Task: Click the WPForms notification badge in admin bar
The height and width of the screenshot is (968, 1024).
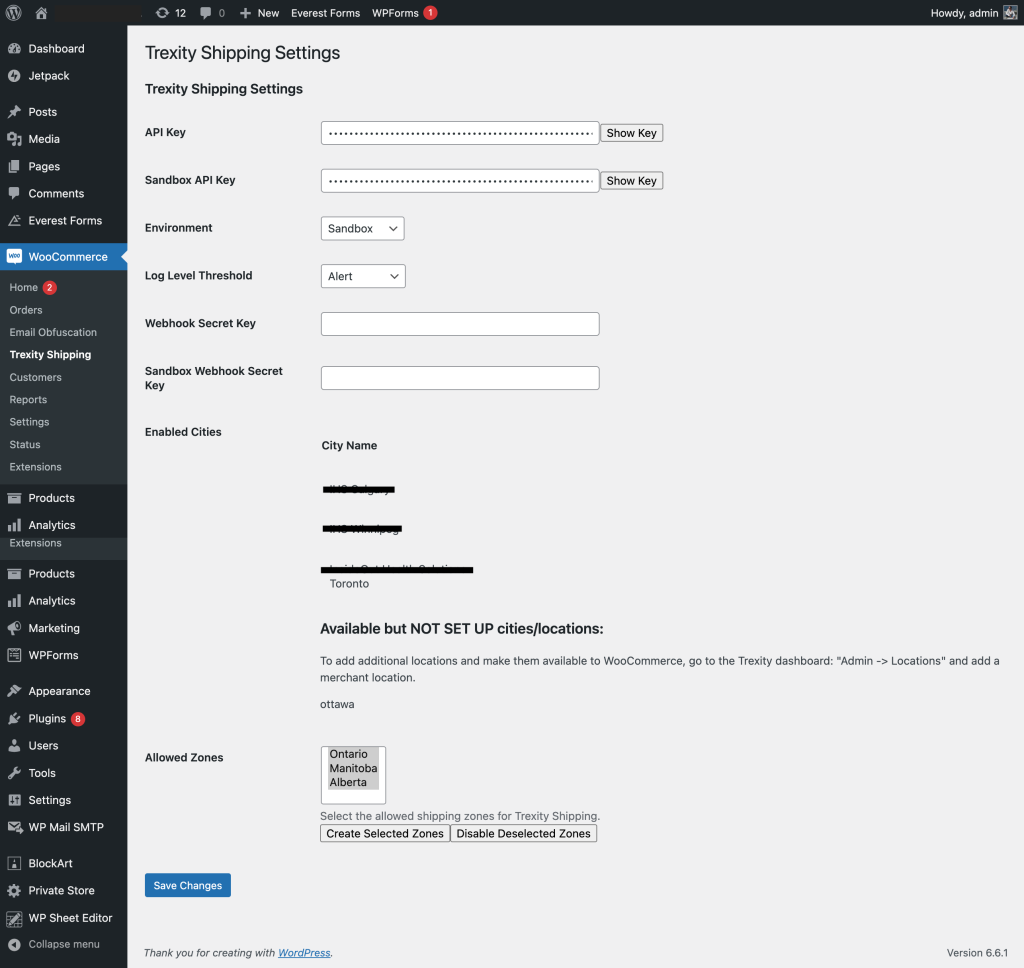Action: click(430, 13)
